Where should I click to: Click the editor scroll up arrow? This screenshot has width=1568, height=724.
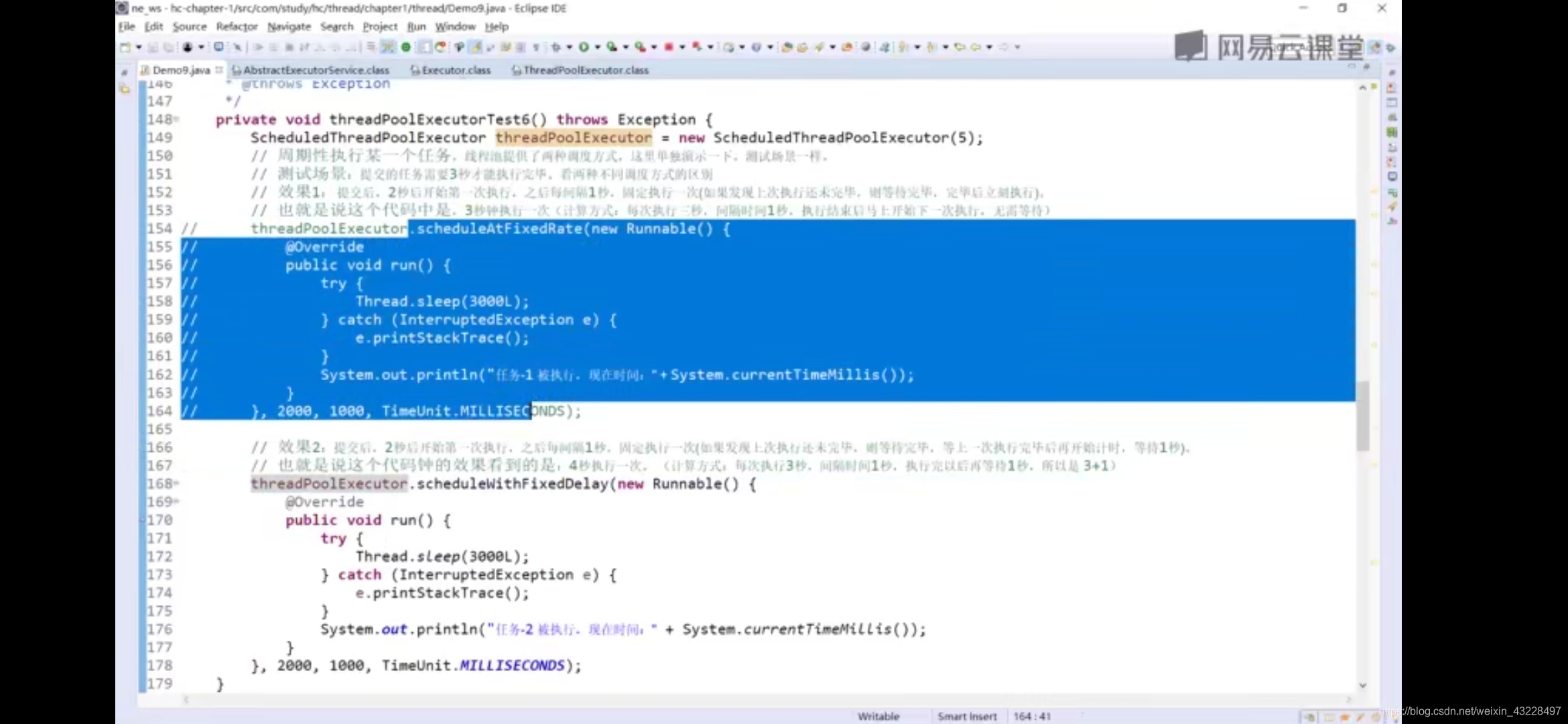coord(1362,88)
